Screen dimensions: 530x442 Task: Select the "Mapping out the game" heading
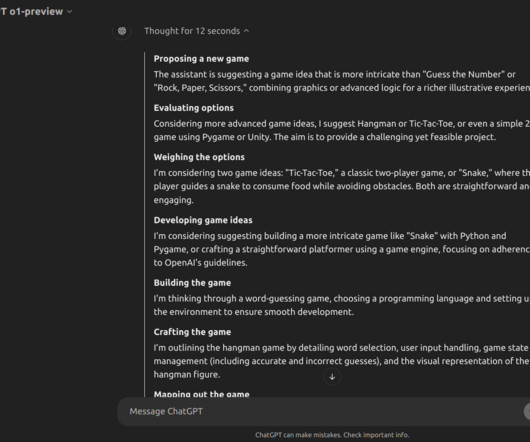click(x=201, y=394)
